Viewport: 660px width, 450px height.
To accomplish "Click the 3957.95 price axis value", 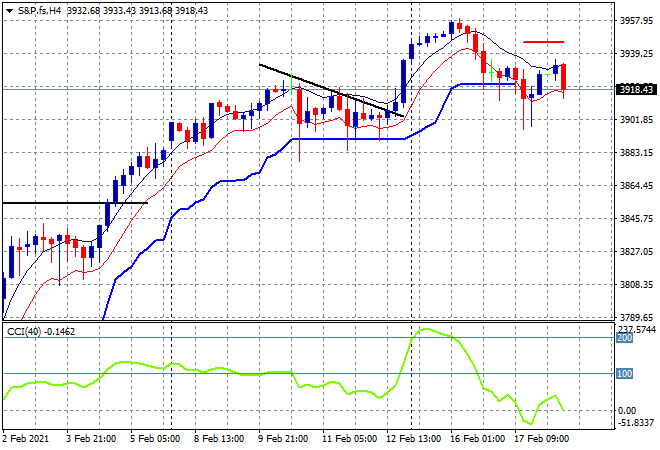I will (636, 21).
